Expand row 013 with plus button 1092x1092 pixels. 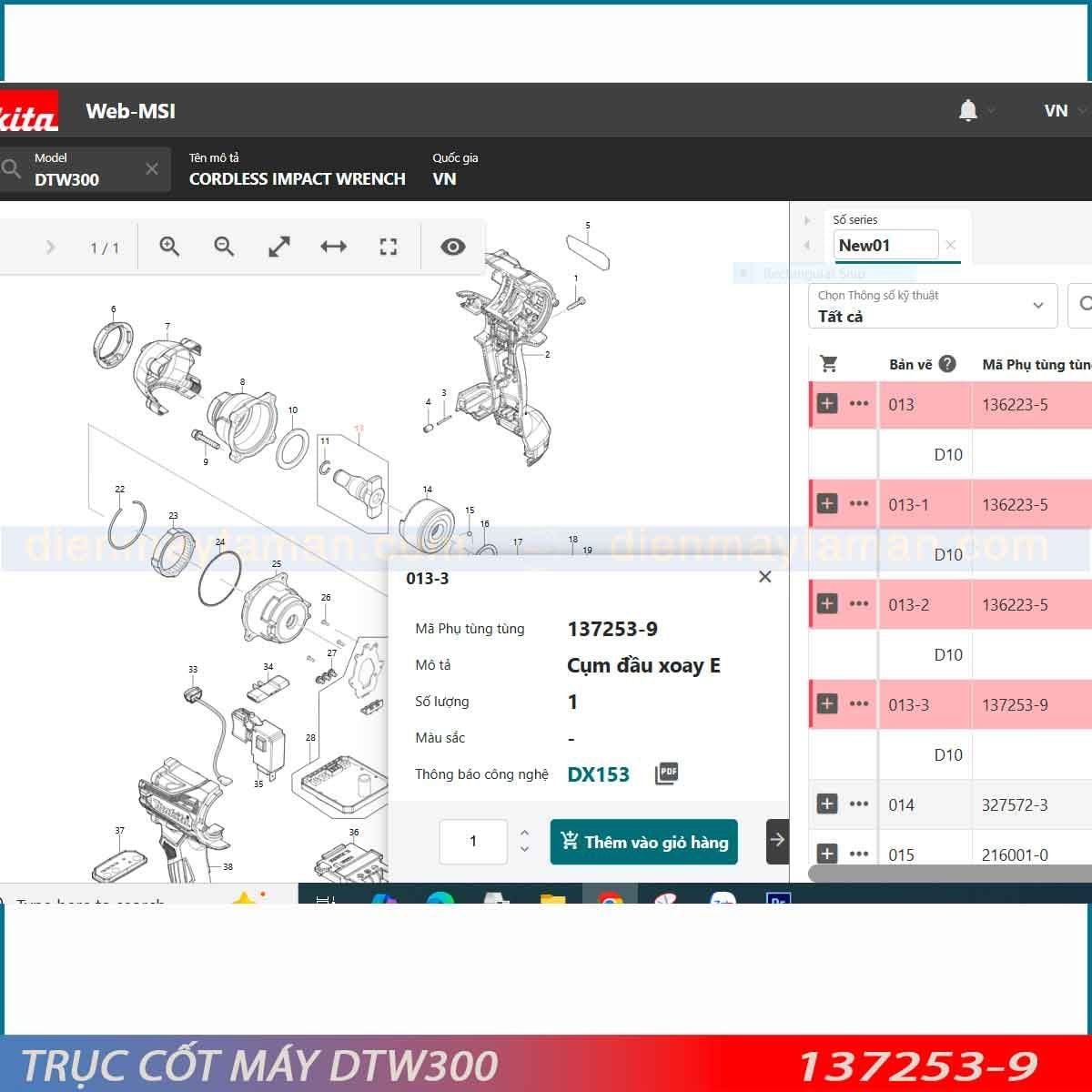[827, 404]
